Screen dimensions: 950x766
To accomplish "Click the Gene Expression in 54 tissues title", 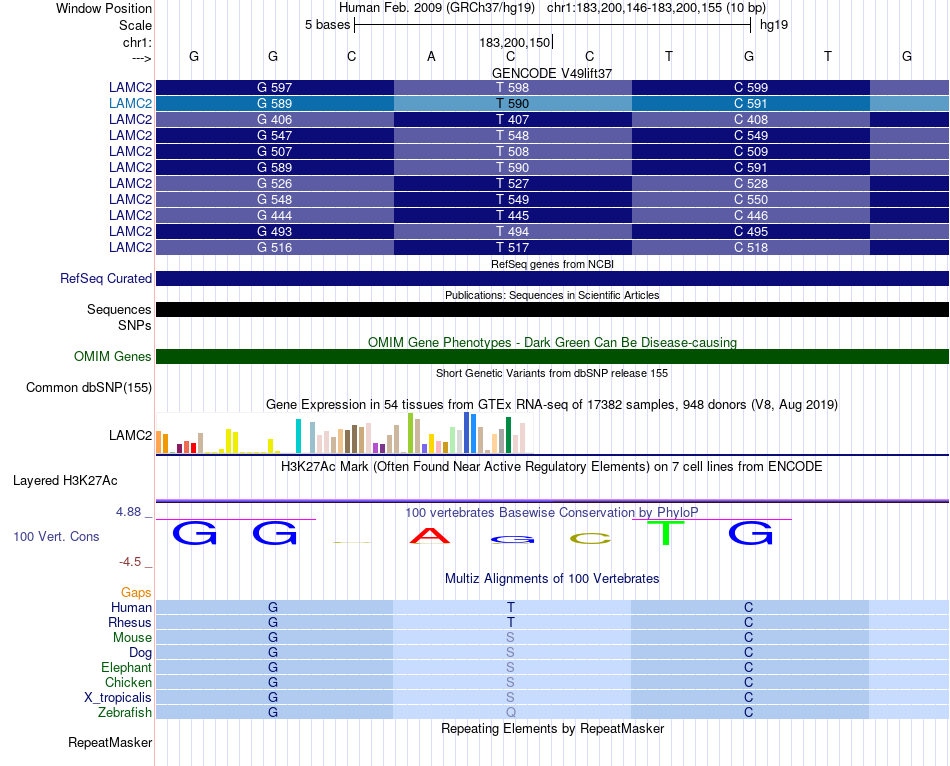I will click(x=552, y=404).
